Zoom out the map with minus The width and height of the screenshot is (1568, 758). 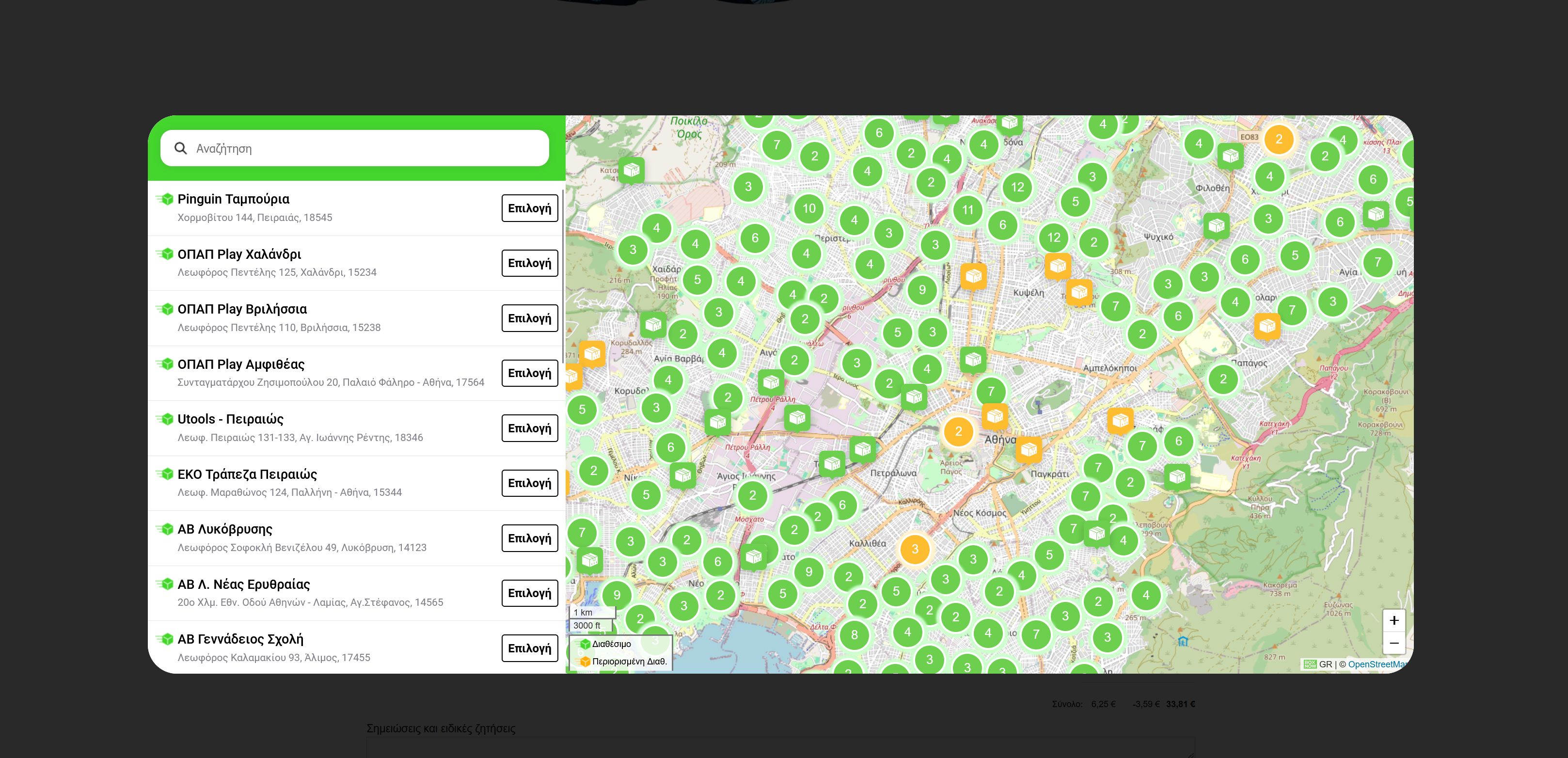click(1394, 643)
